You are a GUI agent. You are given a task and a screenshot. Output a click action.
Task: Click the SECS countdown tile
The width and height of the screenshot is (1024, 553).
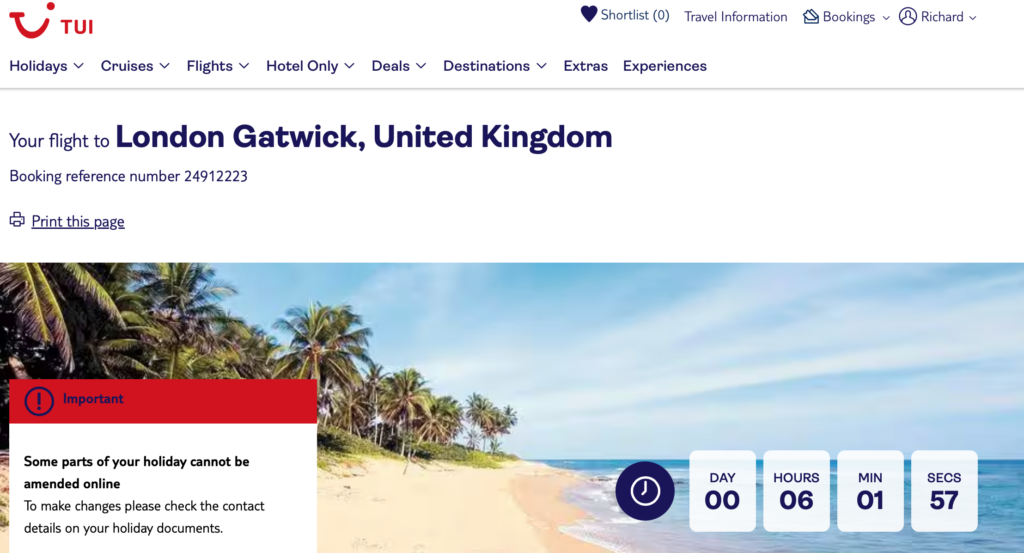(x=944, y=491)
